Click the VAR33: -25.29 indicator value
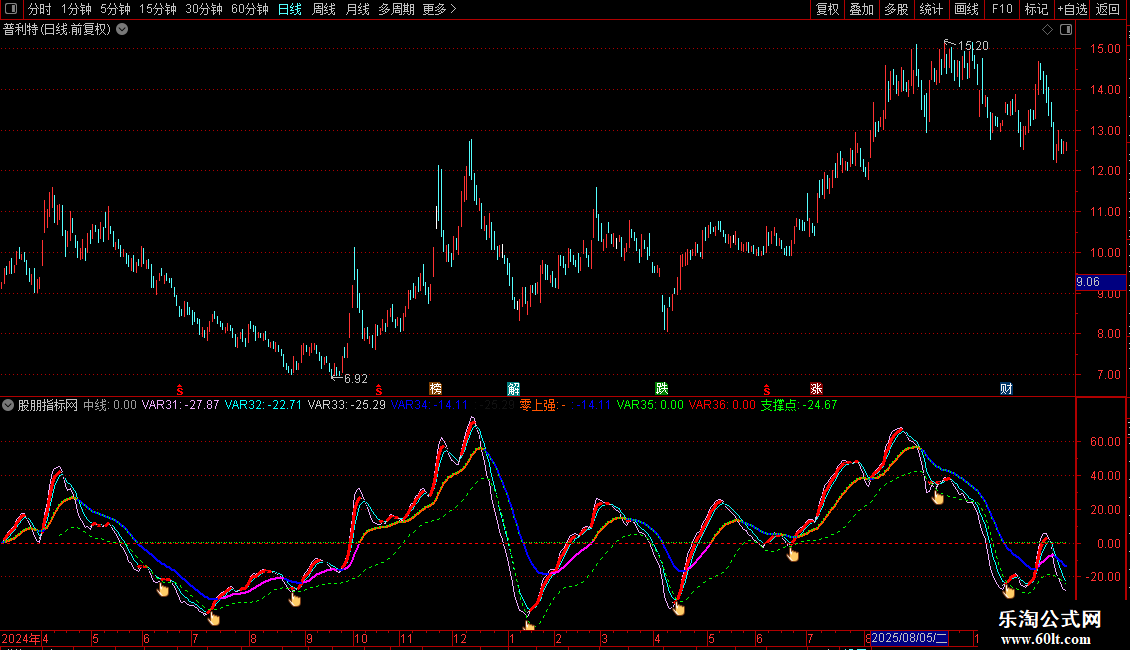 347,405
